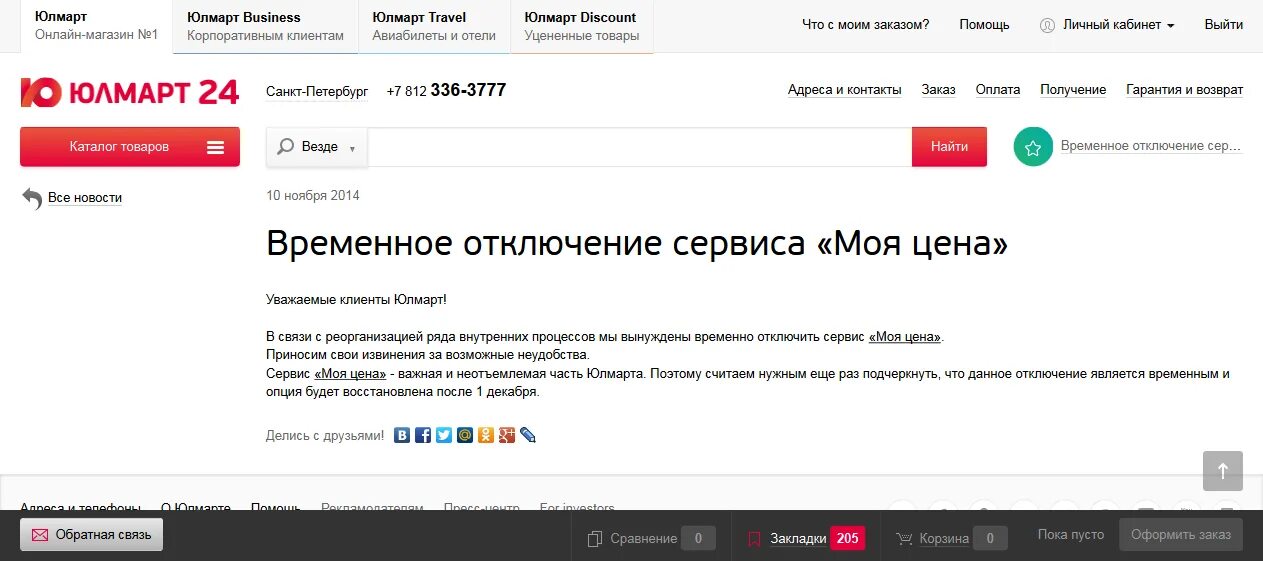Click the Корзина count badge 0
The image size is (1263, 561).
click(x=990, y=539)
